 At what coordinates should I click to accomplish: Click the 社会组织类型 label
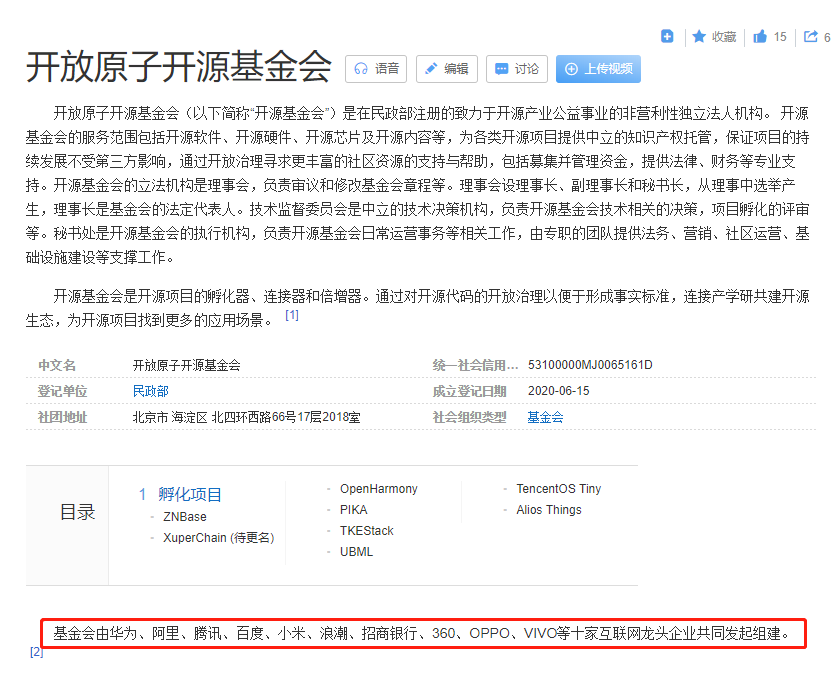[x=469, y=417]
